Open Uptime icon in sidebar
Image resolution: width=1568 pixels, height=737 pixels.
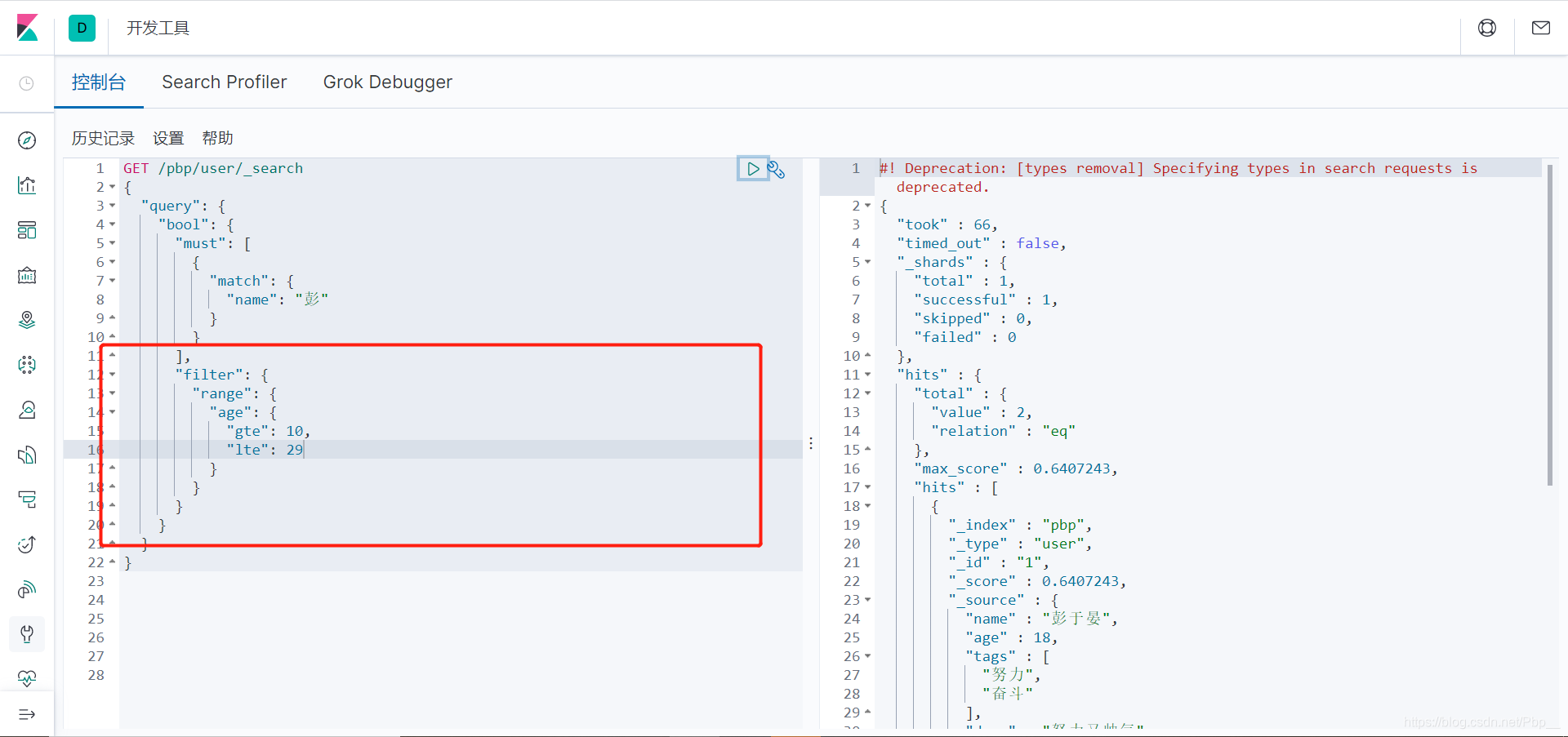click(x=27, y=544)
